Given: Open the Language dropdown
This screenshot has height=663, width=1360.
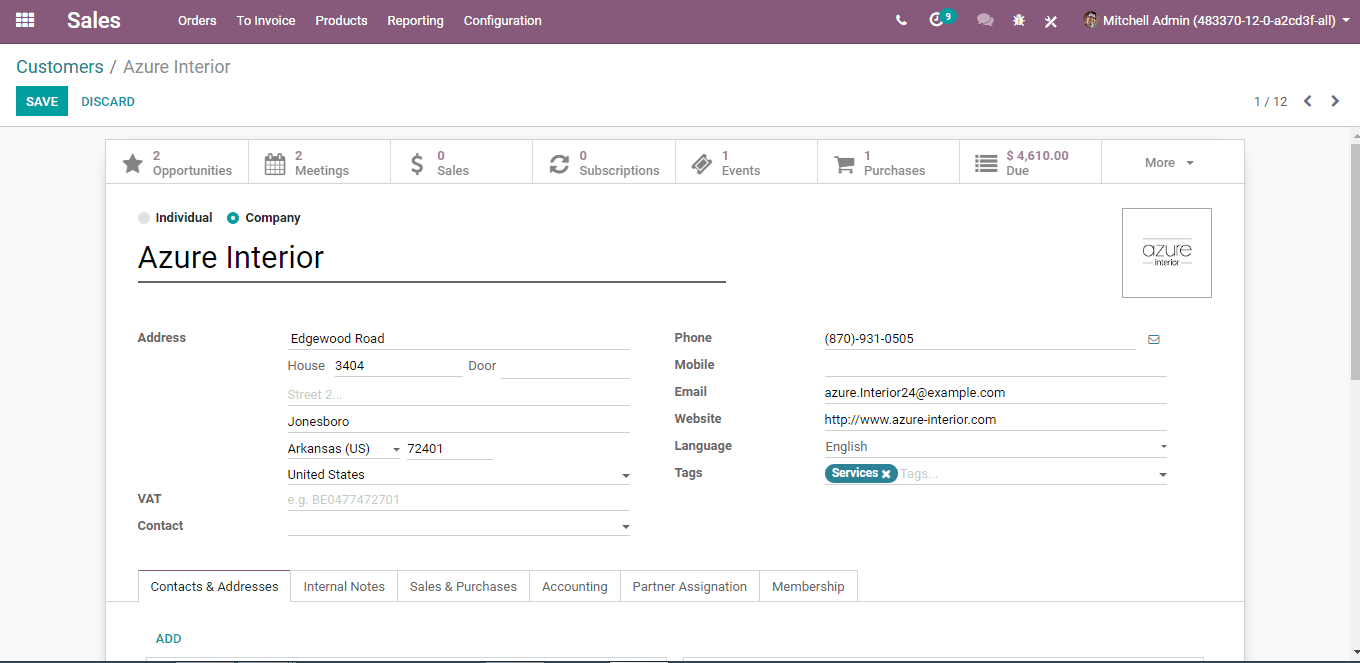Looking at the screenshot, I should point(995,447).
